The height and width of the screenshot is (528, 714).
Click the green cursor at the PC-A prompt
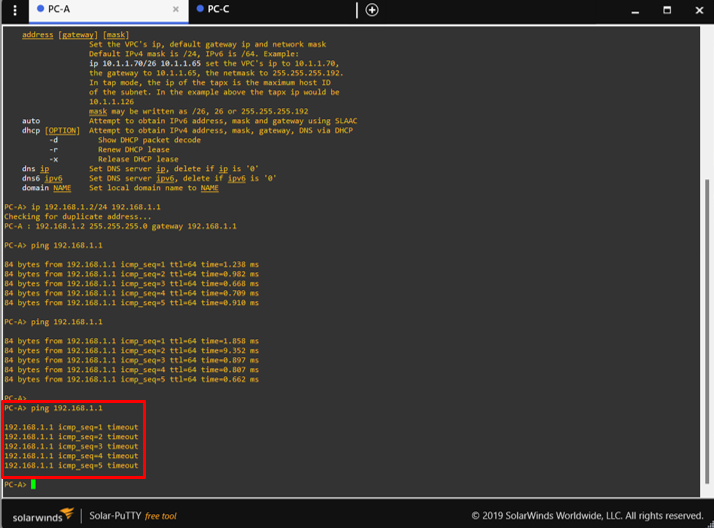[33, 484]
